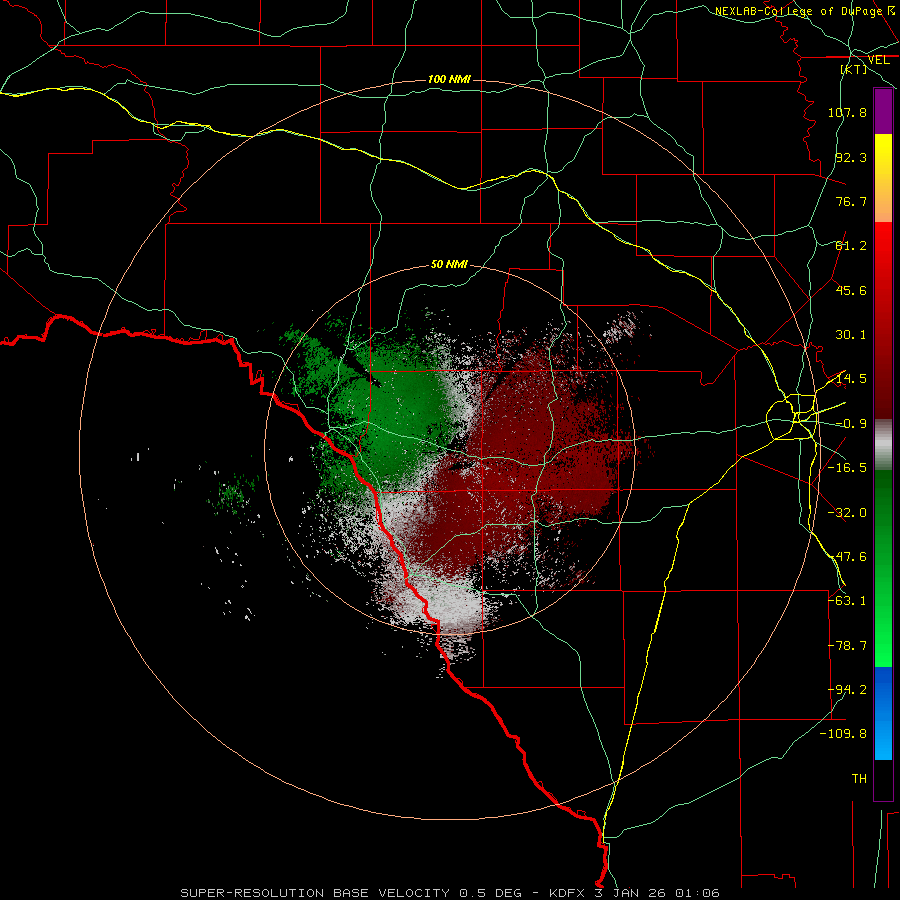
Task: Click the blue segment of the color bar
Action: [x=883, y=713]
